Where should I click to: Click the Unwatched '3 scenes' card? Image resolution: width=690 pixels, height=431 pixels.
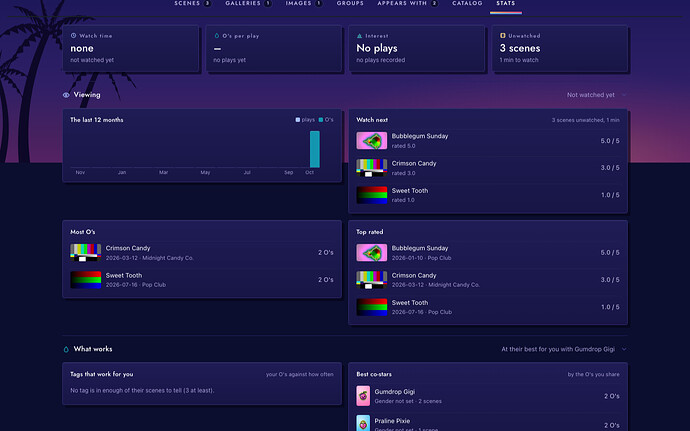[x=560, y=48]
